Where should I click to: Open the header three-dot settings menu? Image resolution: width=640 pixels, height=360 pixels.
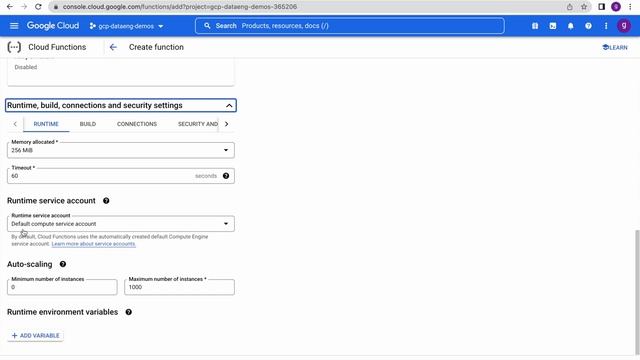pyautogui.click(x=606, y=26)
